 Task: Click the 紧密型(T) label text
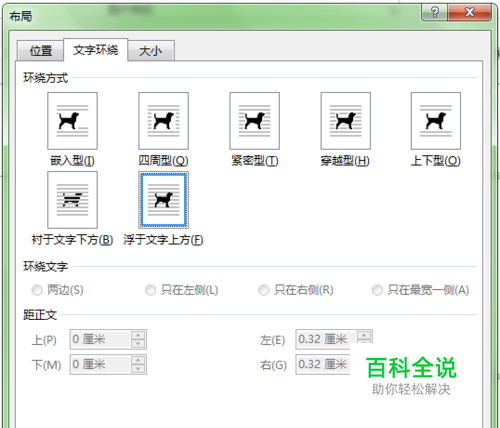click(255, 161)
